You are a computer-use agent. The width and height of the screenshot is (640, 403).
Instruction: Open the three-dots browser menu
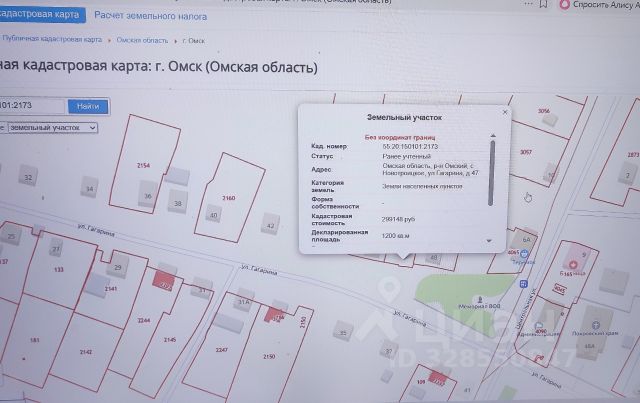click(x=528, y=3)
